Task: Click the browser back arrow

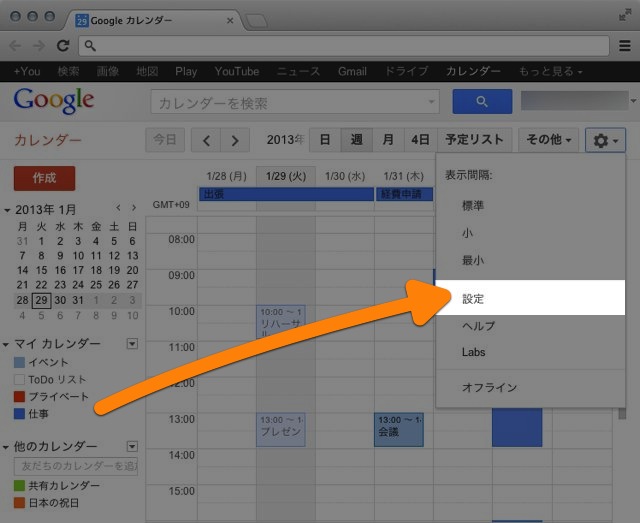Action: click(15, 45)
